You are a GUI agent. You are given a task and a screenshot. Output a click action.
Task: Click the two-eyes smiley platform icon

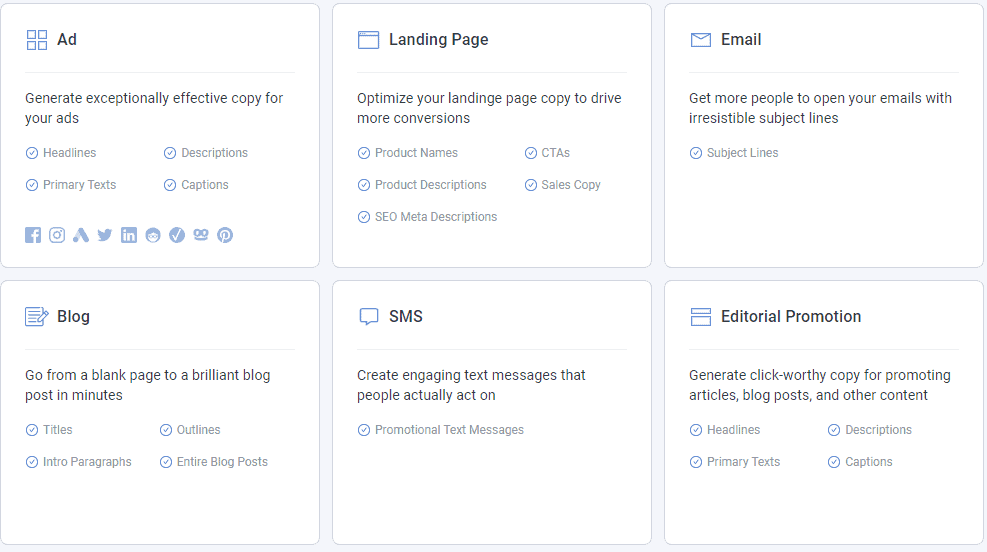[201, 235]
